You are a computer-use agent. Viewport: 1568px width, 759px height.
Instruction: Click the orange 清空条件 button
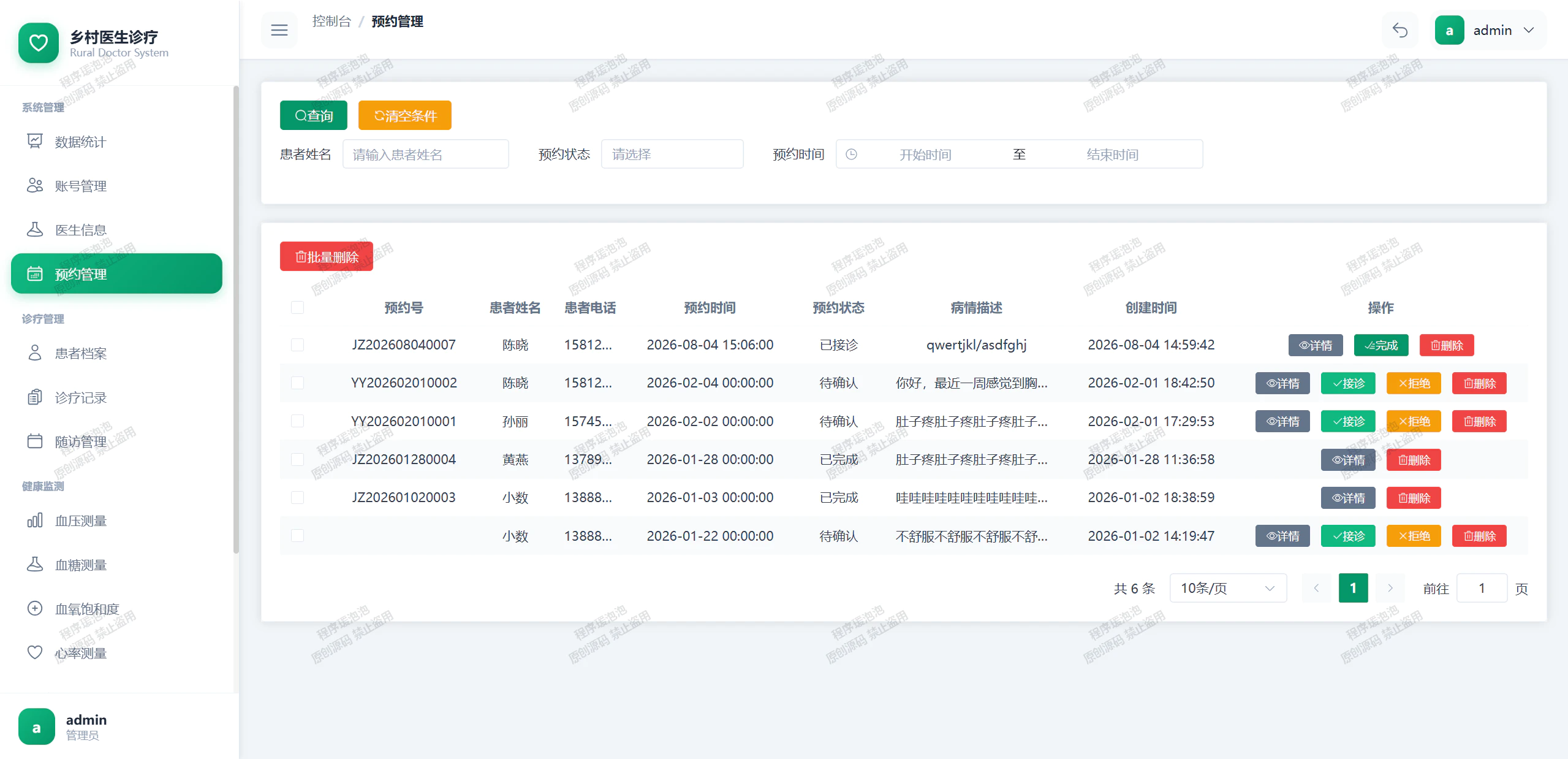tap(405, 115)
